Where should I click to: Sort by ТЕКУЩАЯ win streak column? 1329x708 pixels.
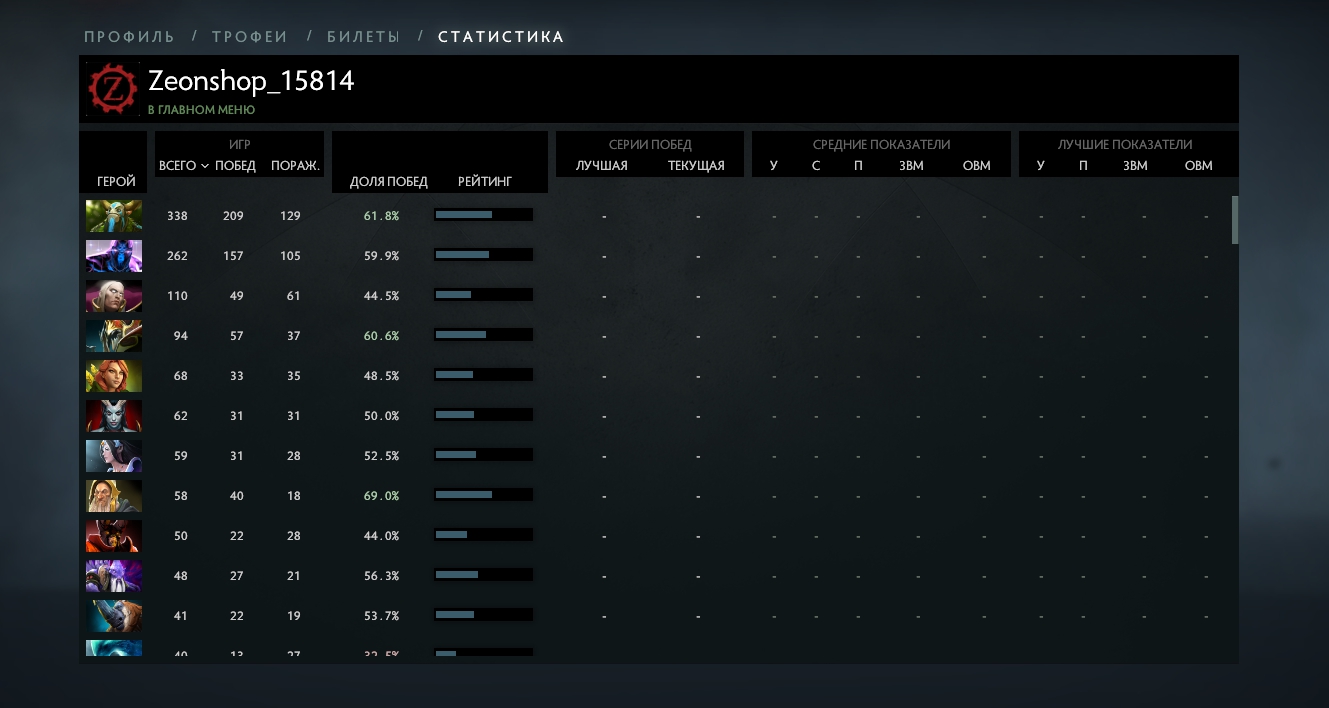[x=696, y=166]
